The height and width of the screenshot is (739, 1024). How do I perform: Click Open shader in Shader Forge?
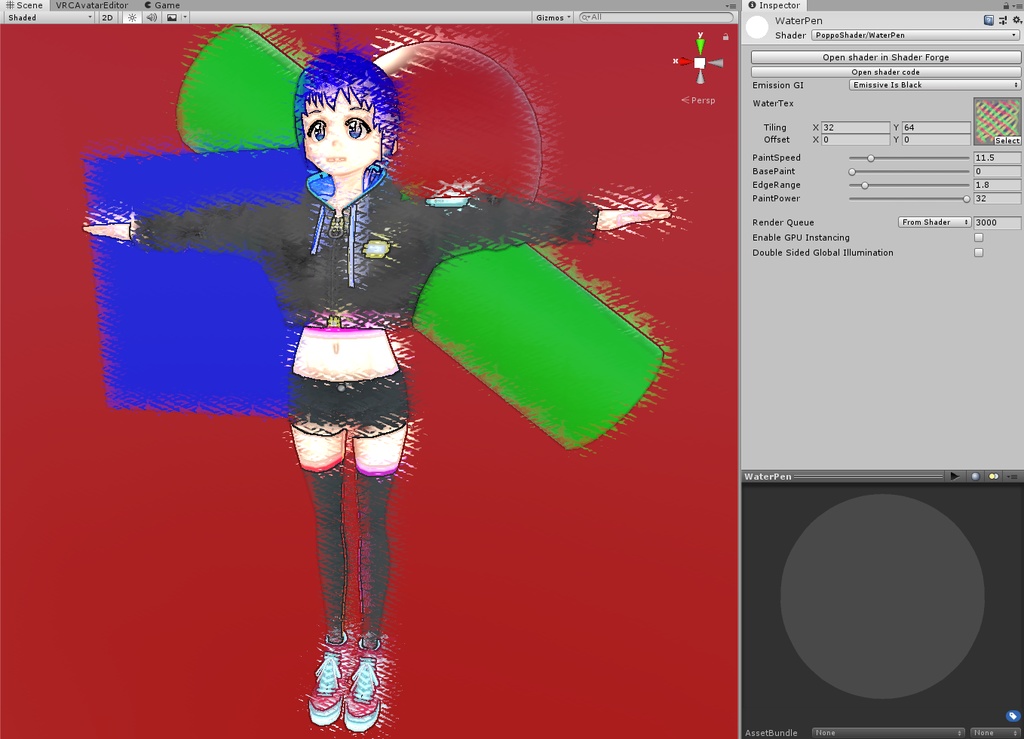coord(886,57)
